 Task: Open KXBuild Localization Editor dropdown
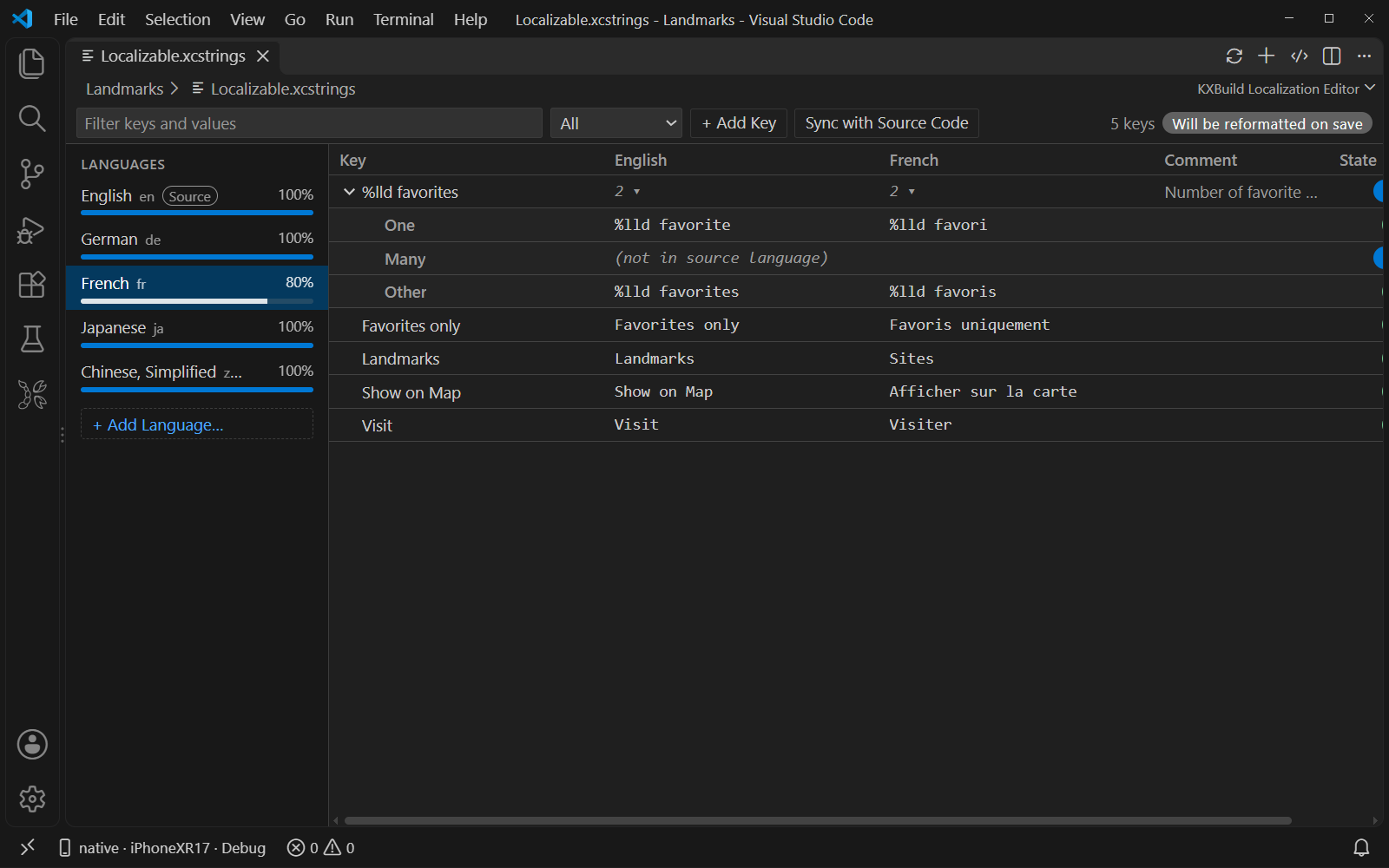pos(1286,89)
